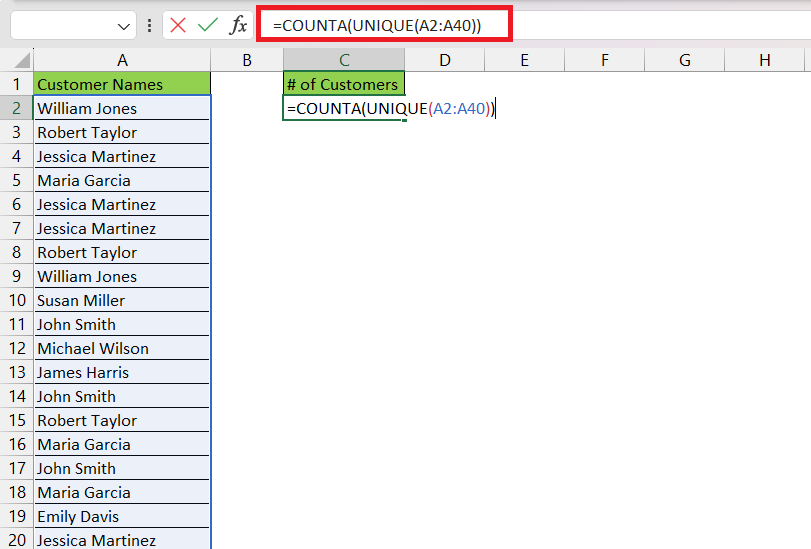Select Jessica Martinez in row 20
811x549 pixels.
click(x=122, y=539)
